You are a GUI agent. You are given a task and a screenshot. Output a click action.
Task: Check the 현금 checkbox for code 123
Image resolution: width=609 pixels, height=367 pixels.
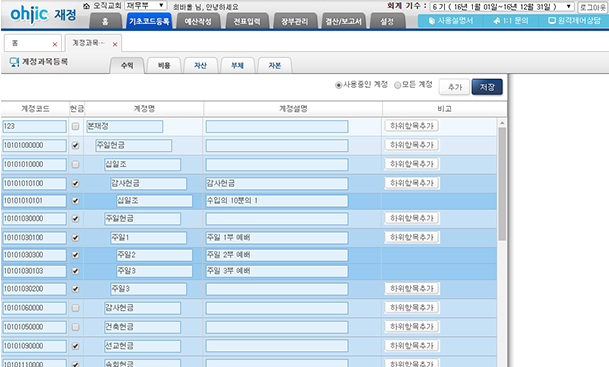[x=75, y=126]
